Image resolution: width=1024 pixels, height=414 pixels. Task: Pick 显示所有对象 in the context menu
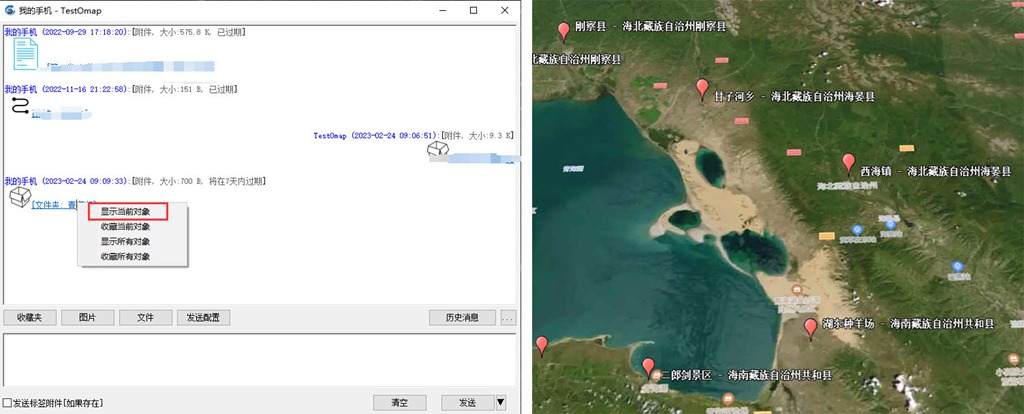click(126, 241)
